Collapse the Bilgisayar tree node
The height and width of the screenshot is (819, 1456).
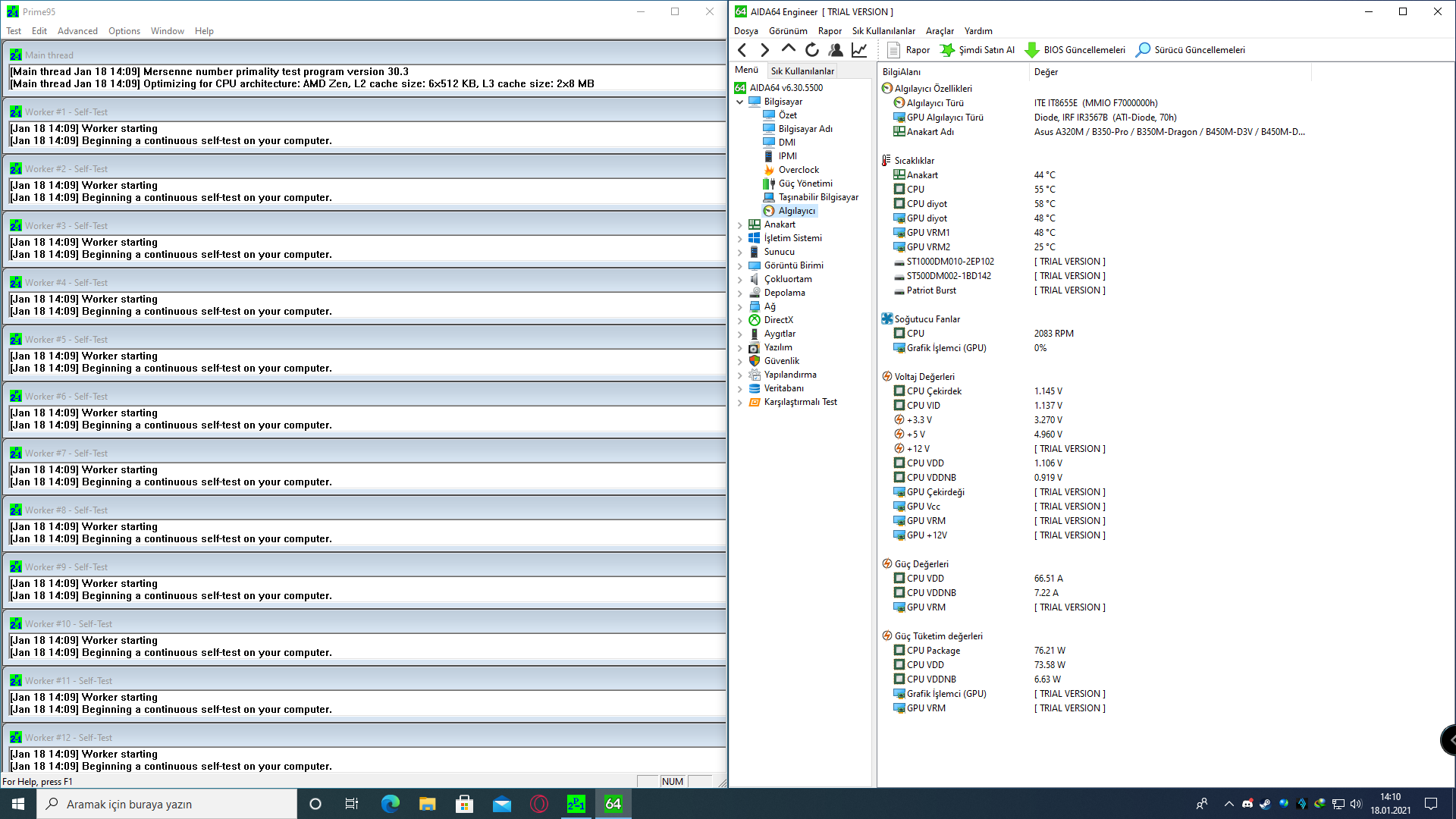(x=740, y=102)
